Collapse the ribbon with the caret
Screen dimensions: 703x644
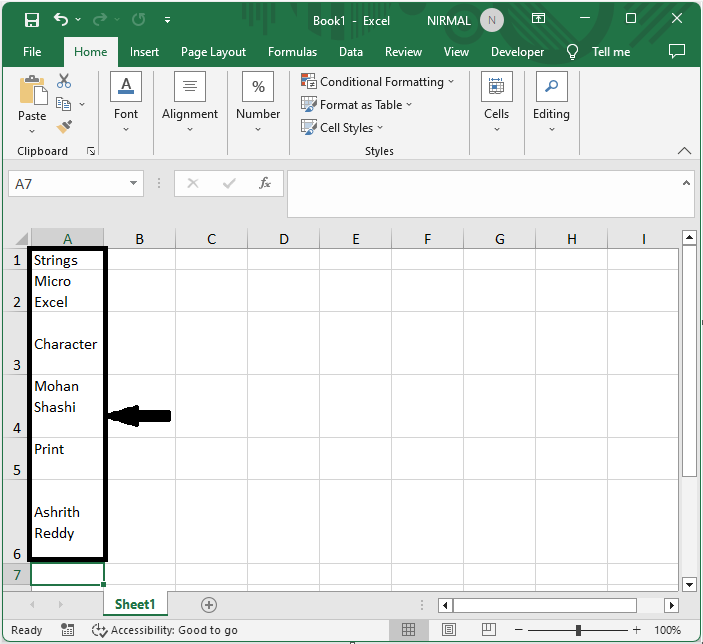click(x=684, y=151)
